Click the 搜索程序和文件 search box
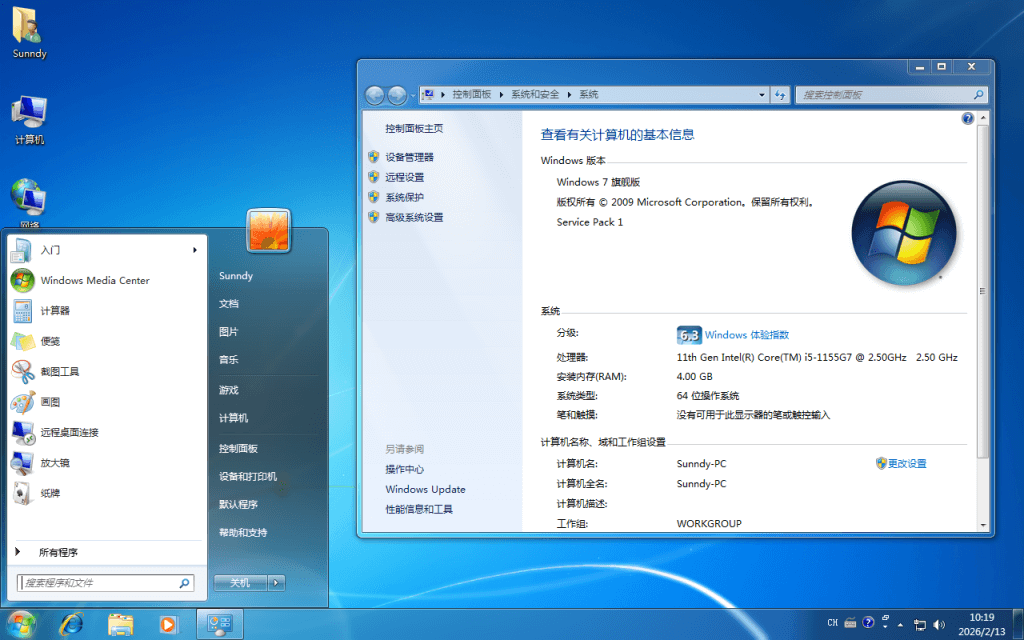This screenshot has width=1024, height=640. pyautogui.click(x=105, y=583)
